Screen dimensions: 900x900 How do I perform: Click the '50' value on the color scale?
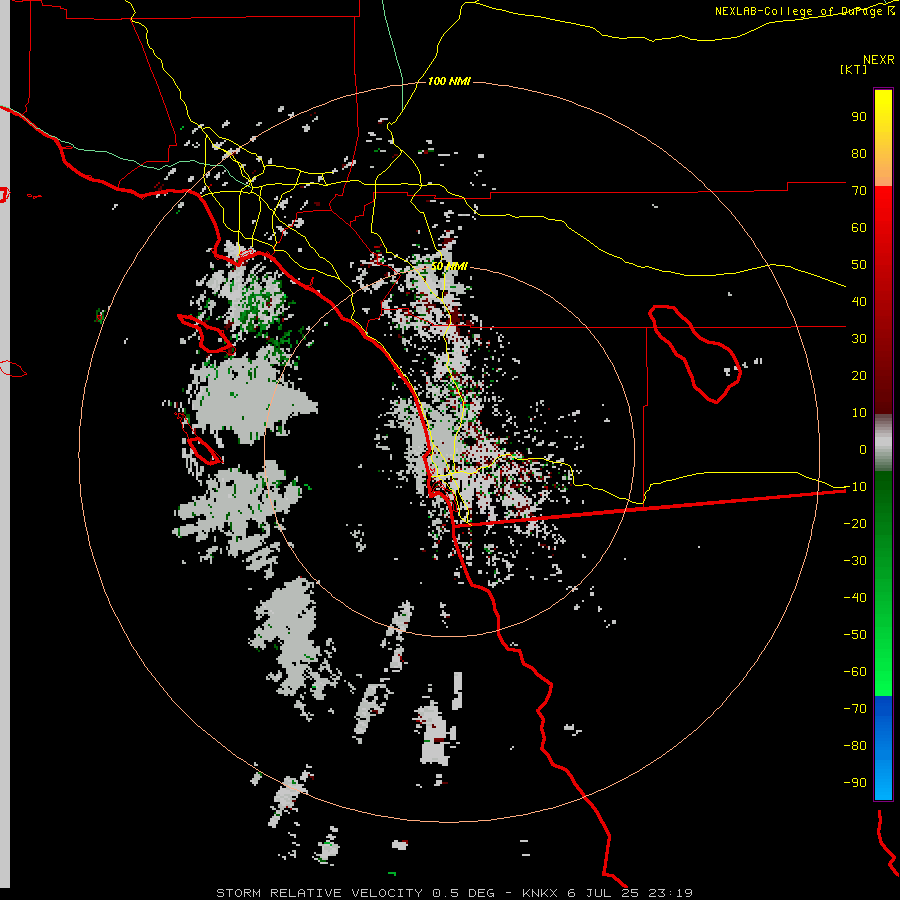click(859, 265)
